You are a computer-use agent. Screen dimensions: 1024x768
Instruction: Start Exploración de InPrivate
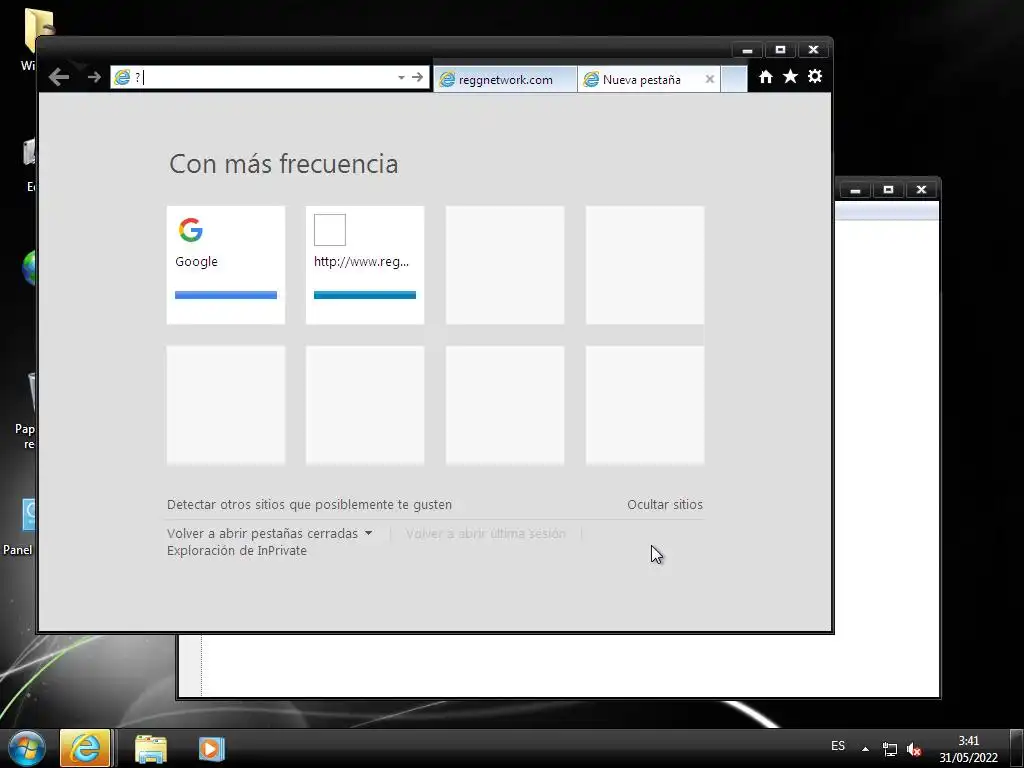[x=237, y=551]
